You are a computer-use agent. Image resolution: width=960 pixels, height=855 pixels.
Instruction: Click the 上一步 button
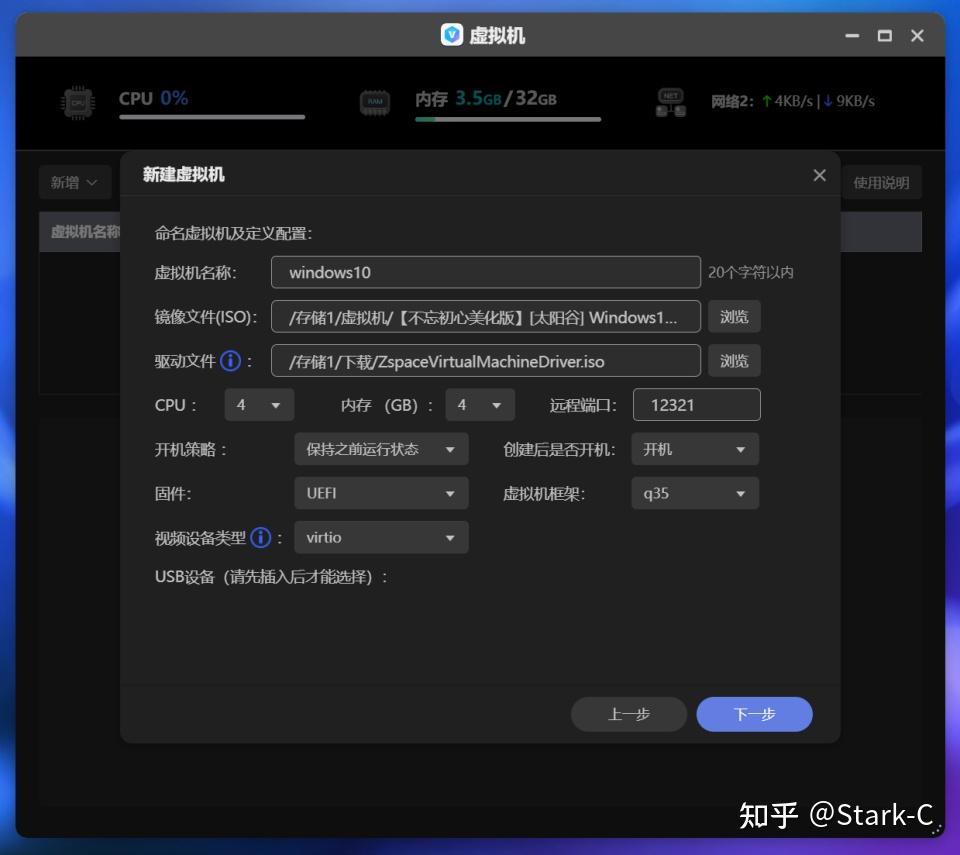click(x=628, y=714)
